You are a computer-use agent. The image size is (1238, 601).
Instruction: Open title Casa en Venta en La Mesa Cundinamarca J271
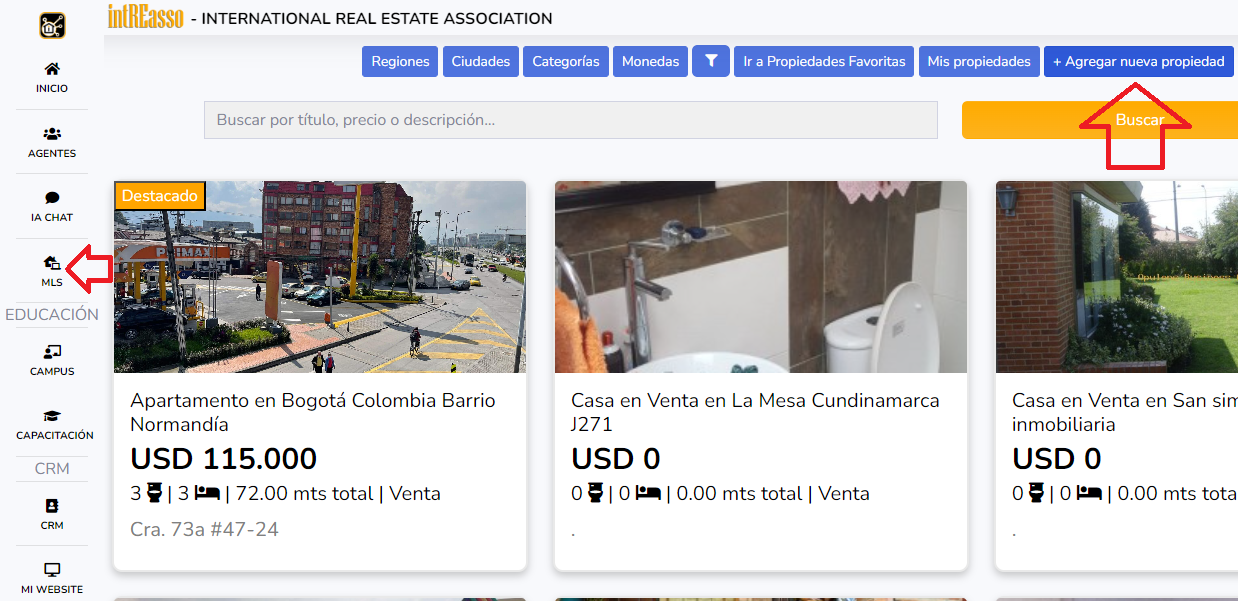pos(755,412)
